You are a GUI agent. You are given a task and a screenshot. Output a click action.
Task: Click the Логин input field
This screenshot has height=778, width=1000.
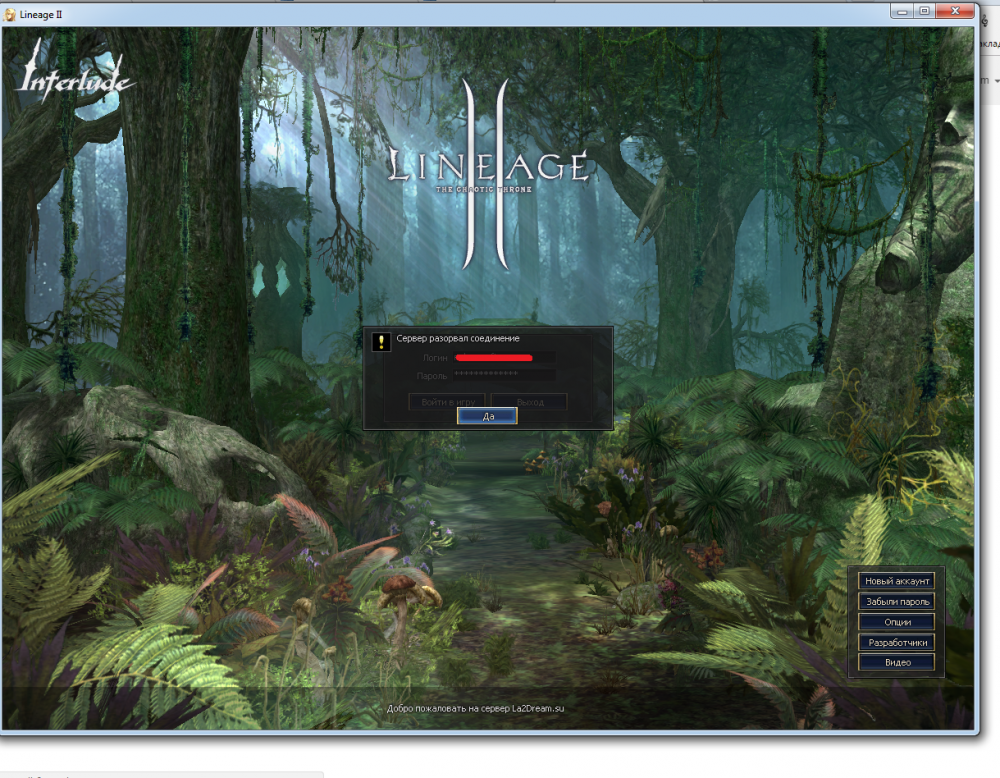(504, 357)
